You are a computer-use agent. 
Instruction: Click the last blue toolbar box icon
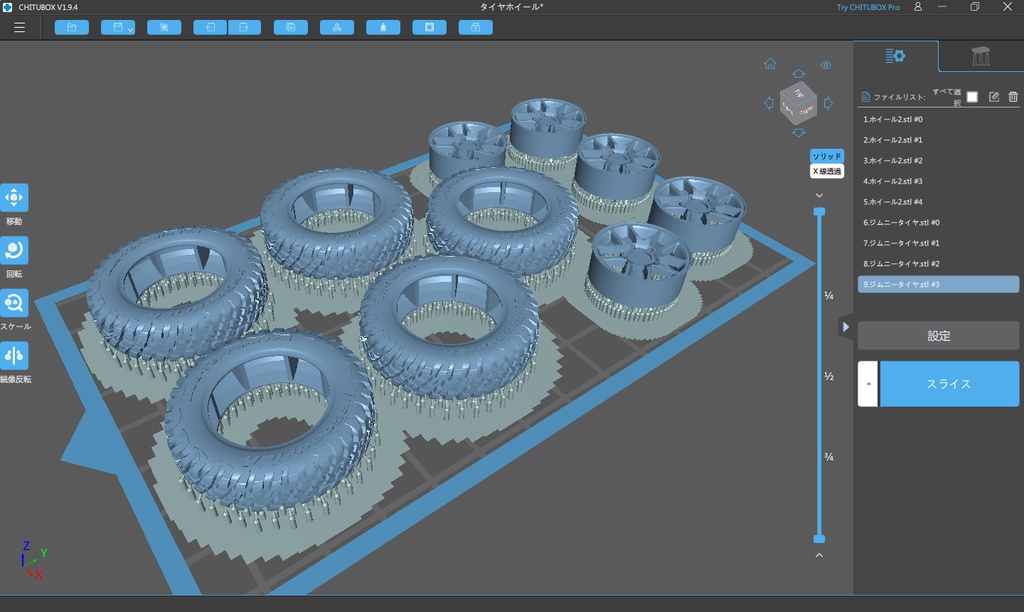(476, 27)
